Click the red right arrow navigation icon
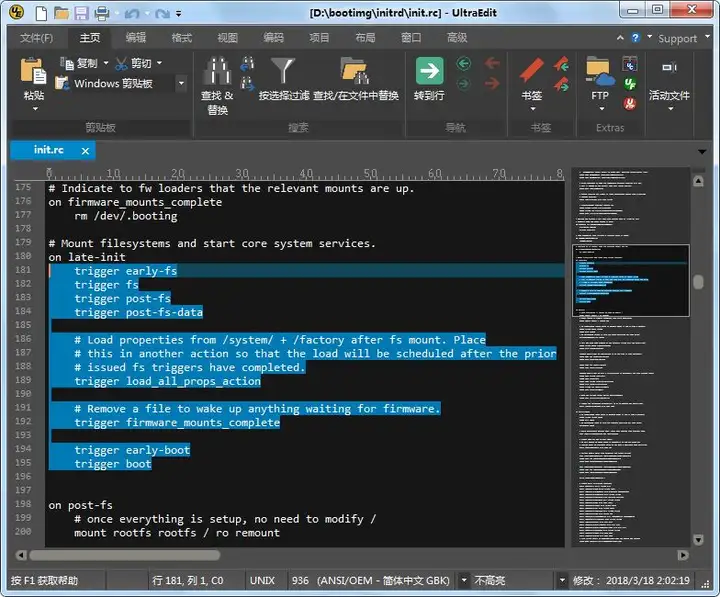This screenshot has width=720, height=597. click(492, 83)
